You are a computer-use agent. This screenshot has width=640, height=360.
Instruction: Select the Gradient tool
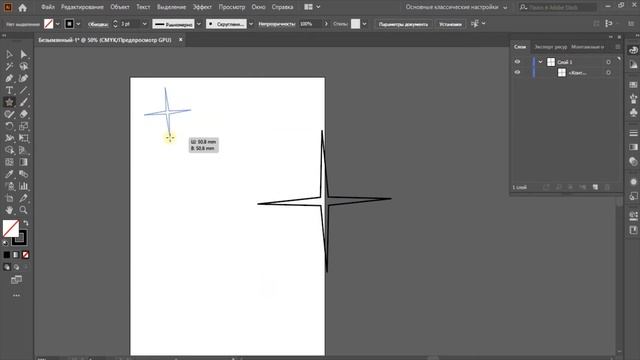[23, 162]
